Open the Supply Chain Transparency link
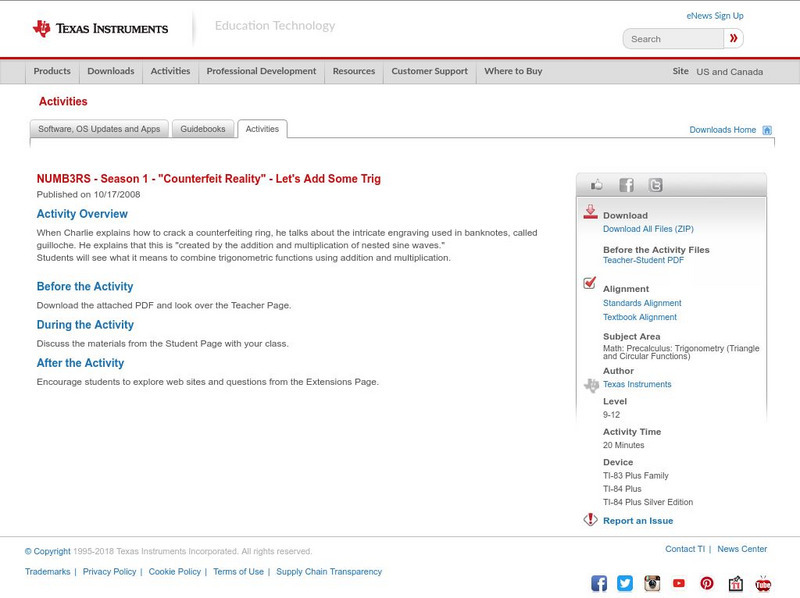 (x=329, y=572)
